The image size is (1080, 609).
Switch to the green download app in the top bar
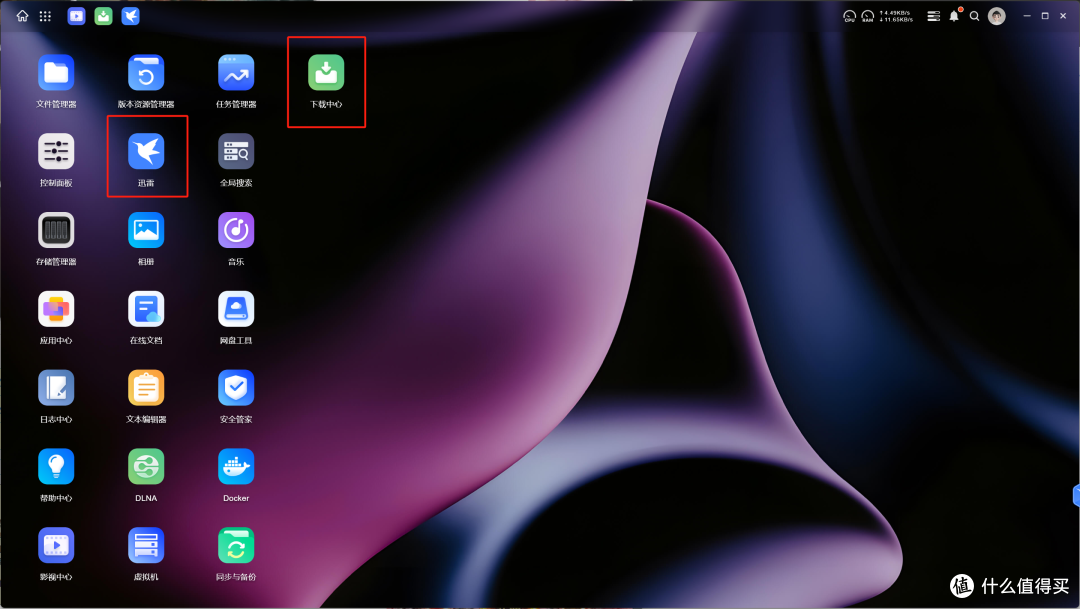103,16
